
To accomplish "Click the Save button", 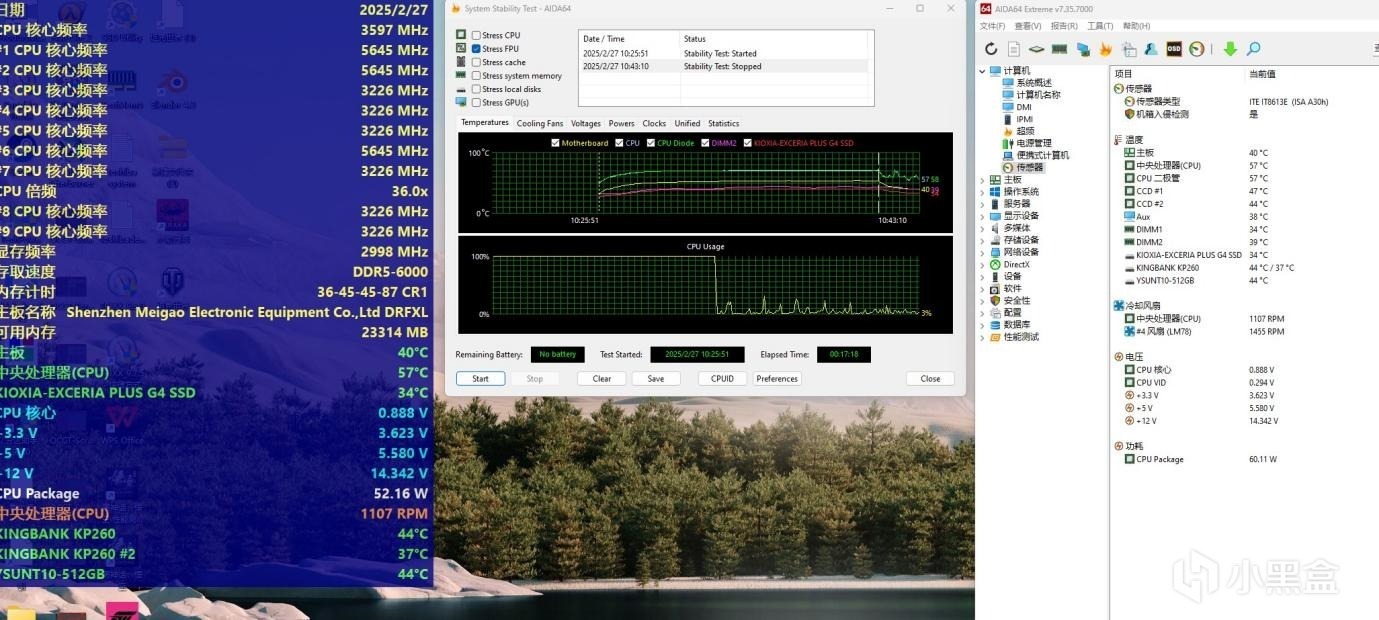I will pos(656,378).
